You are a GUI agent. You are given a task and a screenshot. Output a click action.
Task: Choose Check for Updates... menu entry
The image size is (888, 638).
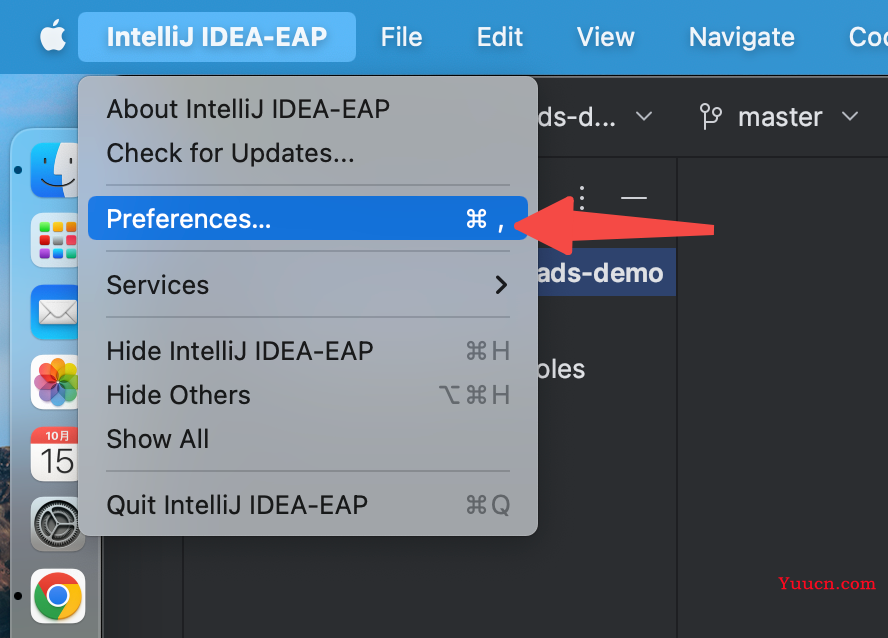[x=230, y=153]
